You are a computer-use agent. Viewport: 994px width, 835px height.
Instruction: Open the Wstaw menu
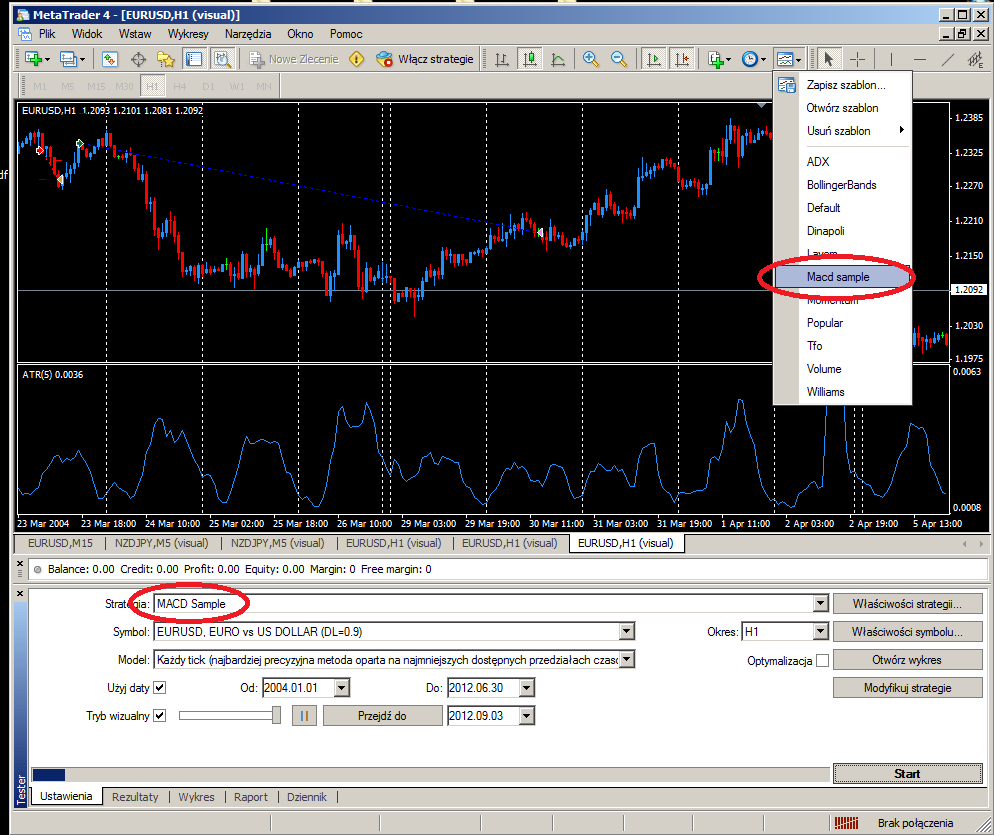click(135, 34)
